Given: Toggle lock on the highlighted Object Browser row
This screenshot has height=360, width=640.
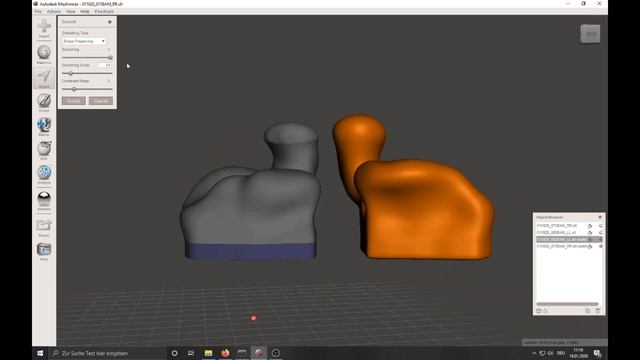Looking at the screenshot, I should 590,240.
